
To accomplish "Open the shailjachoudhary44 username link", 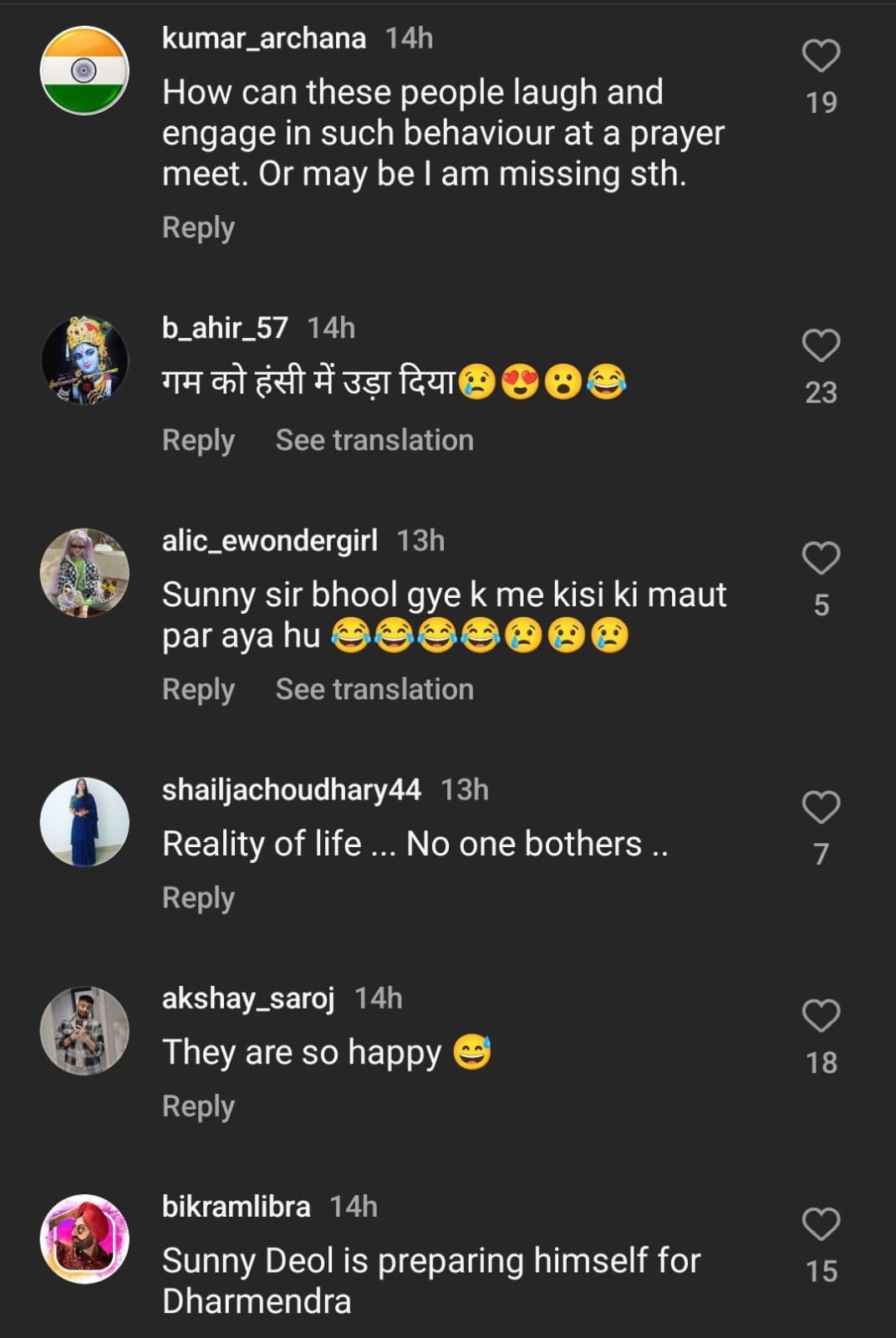I will pyautogui.click(x=291, y=789).
